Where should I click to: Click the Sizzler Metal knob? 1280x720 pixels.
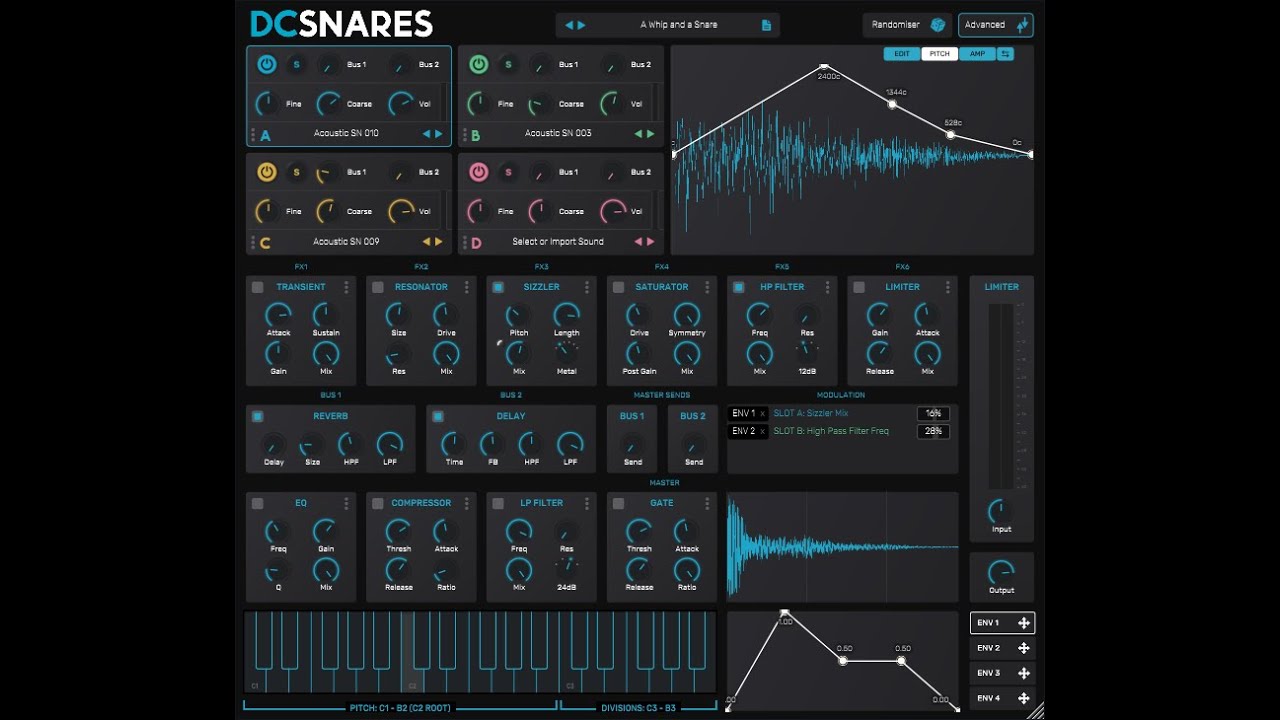[566, 353]
